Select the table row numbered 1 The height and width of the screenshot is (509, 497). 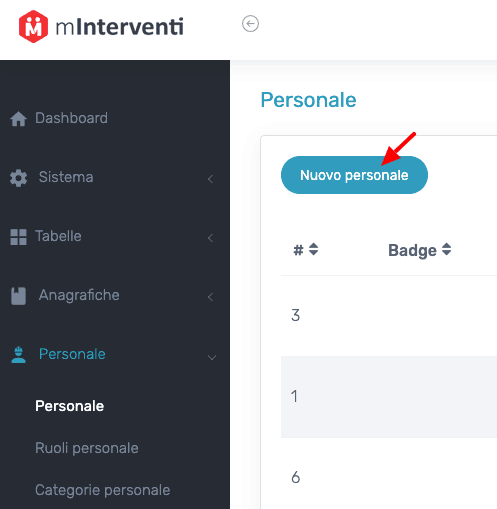coord(389,397)
